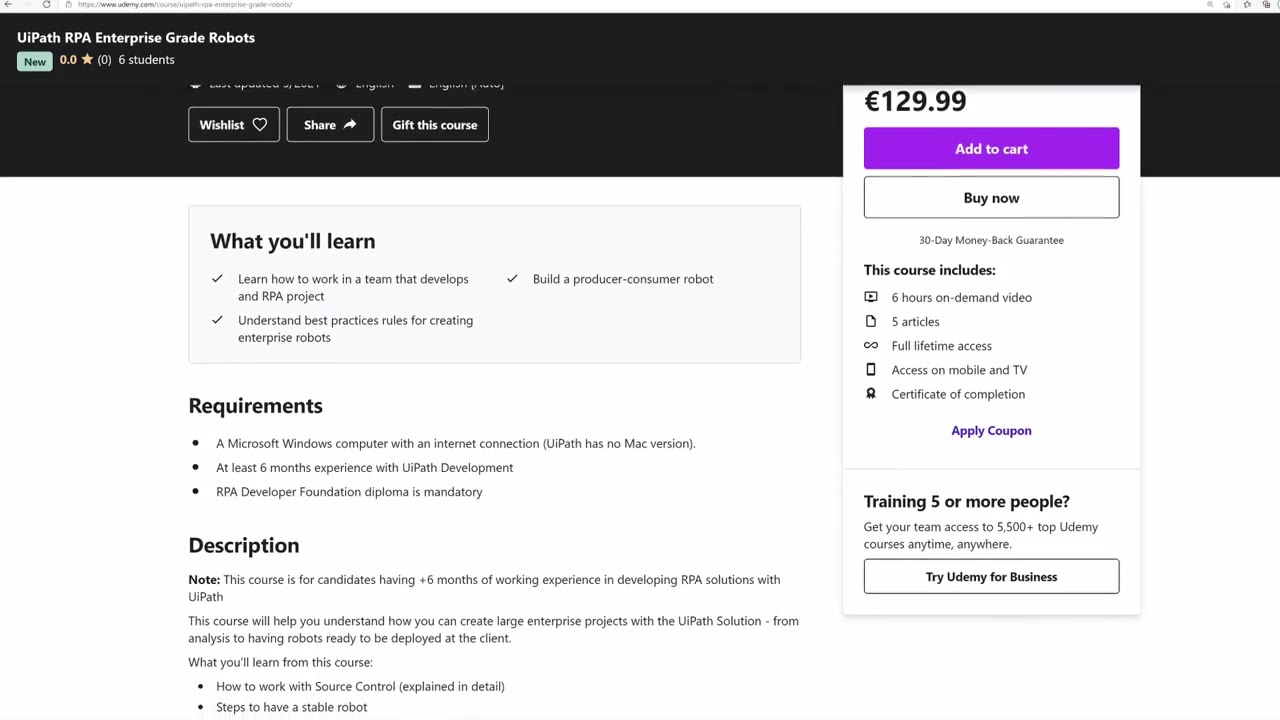Click '6 hours on-demand video' text

[x=962, y=298]
